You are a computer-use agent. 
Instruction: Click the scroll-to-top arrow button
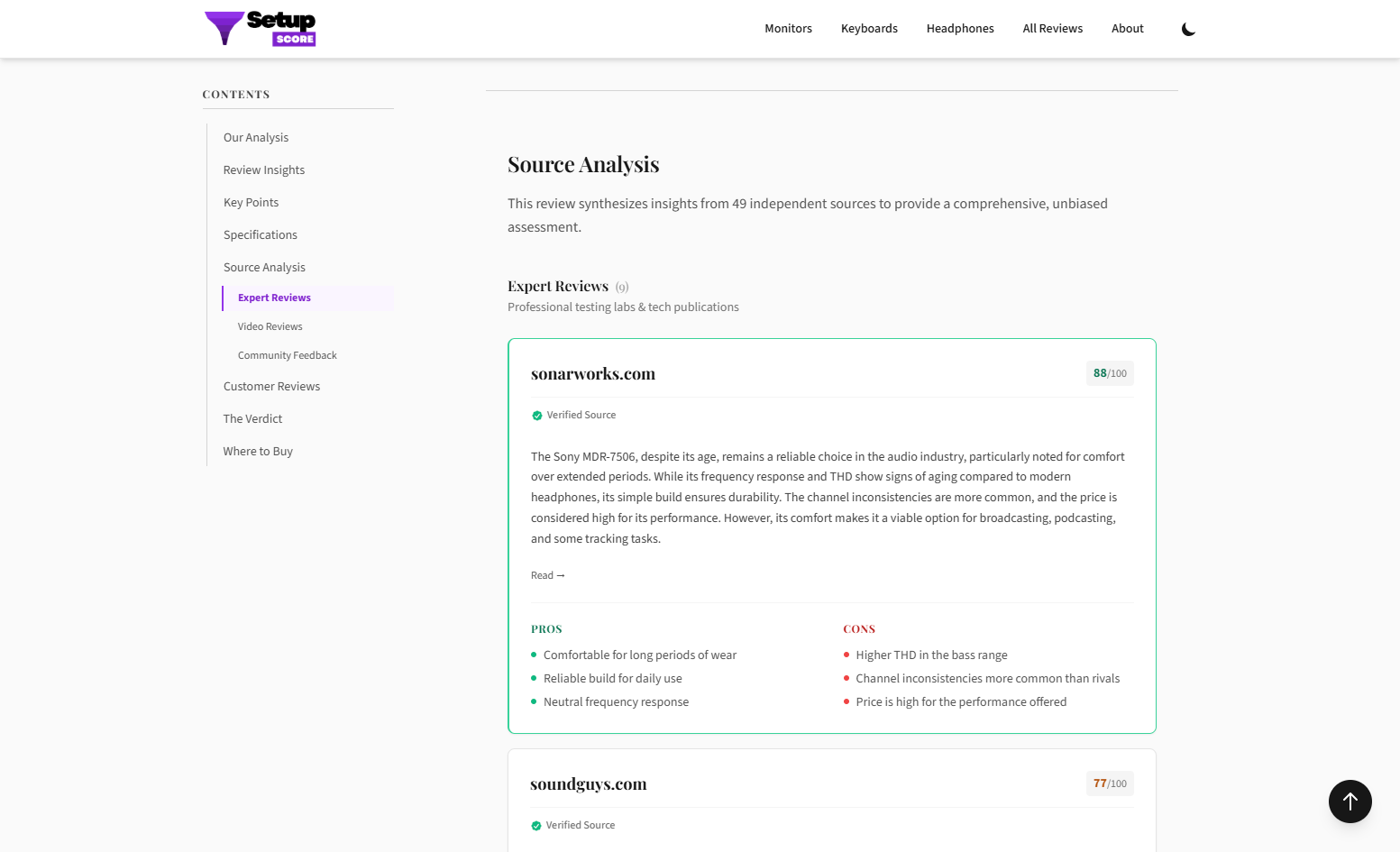1350,801
